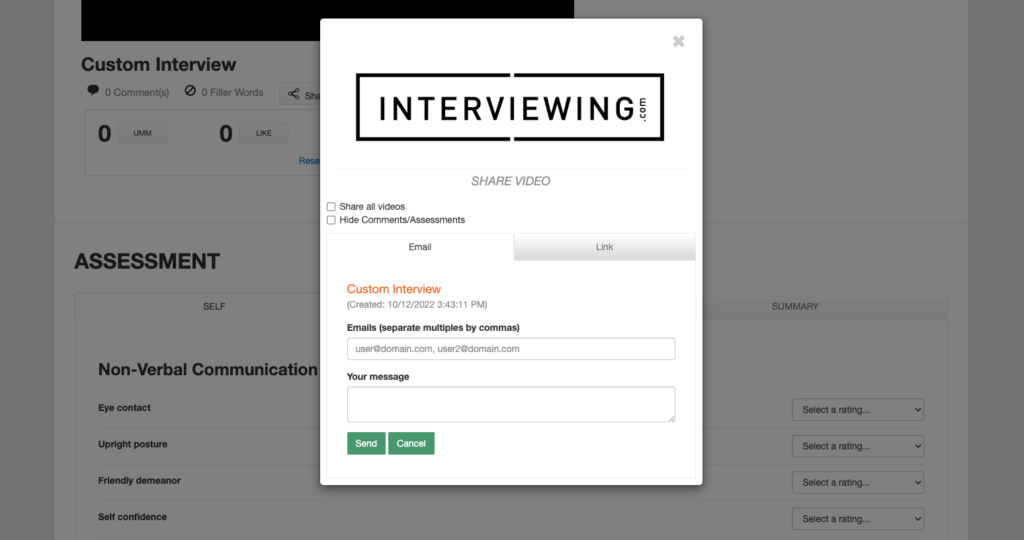Switch to the Link tab

tap(604, 247)
